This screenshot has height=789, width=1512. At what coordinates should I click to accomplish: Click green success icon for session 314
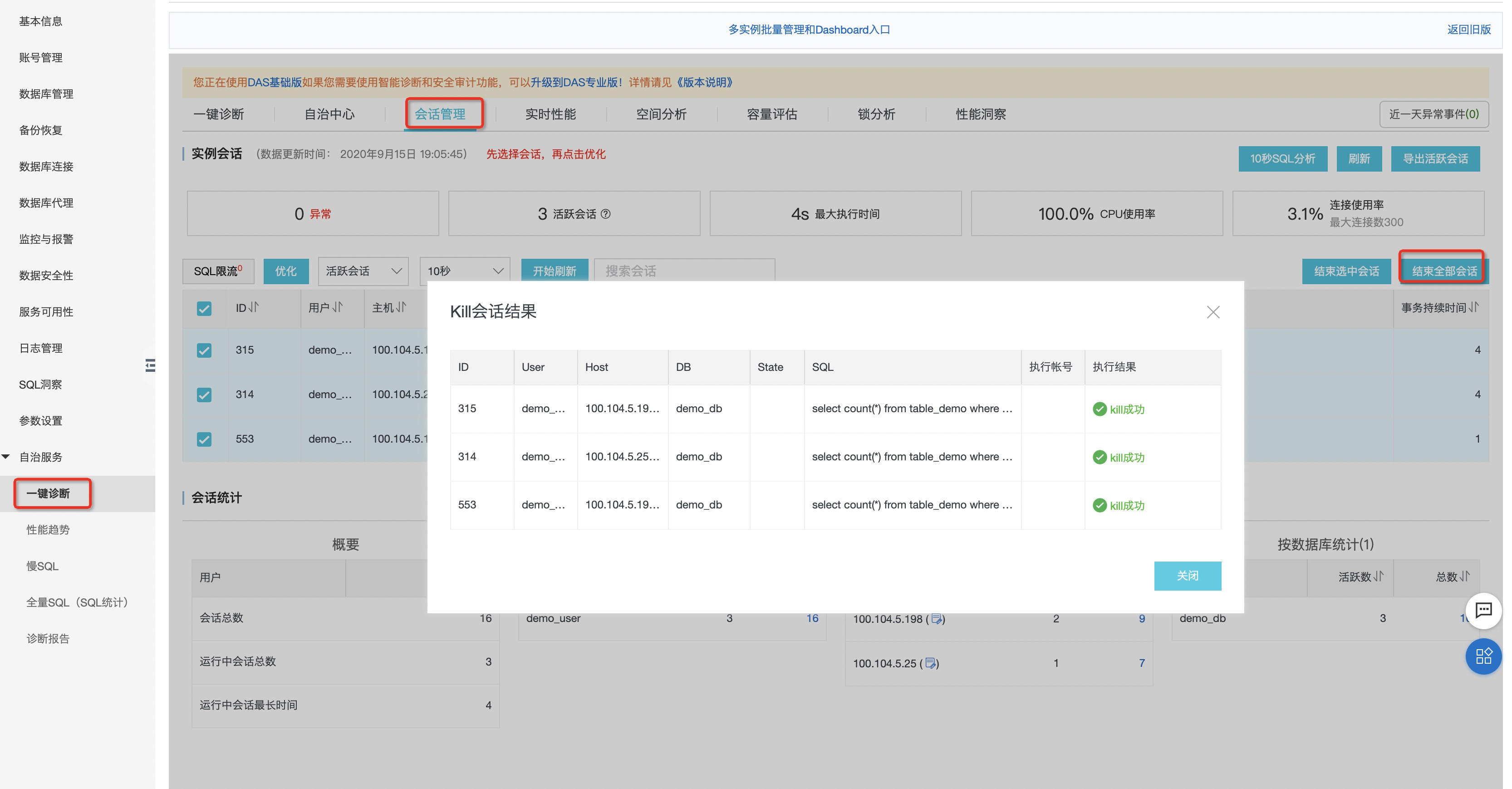(x=1100, y=457)
